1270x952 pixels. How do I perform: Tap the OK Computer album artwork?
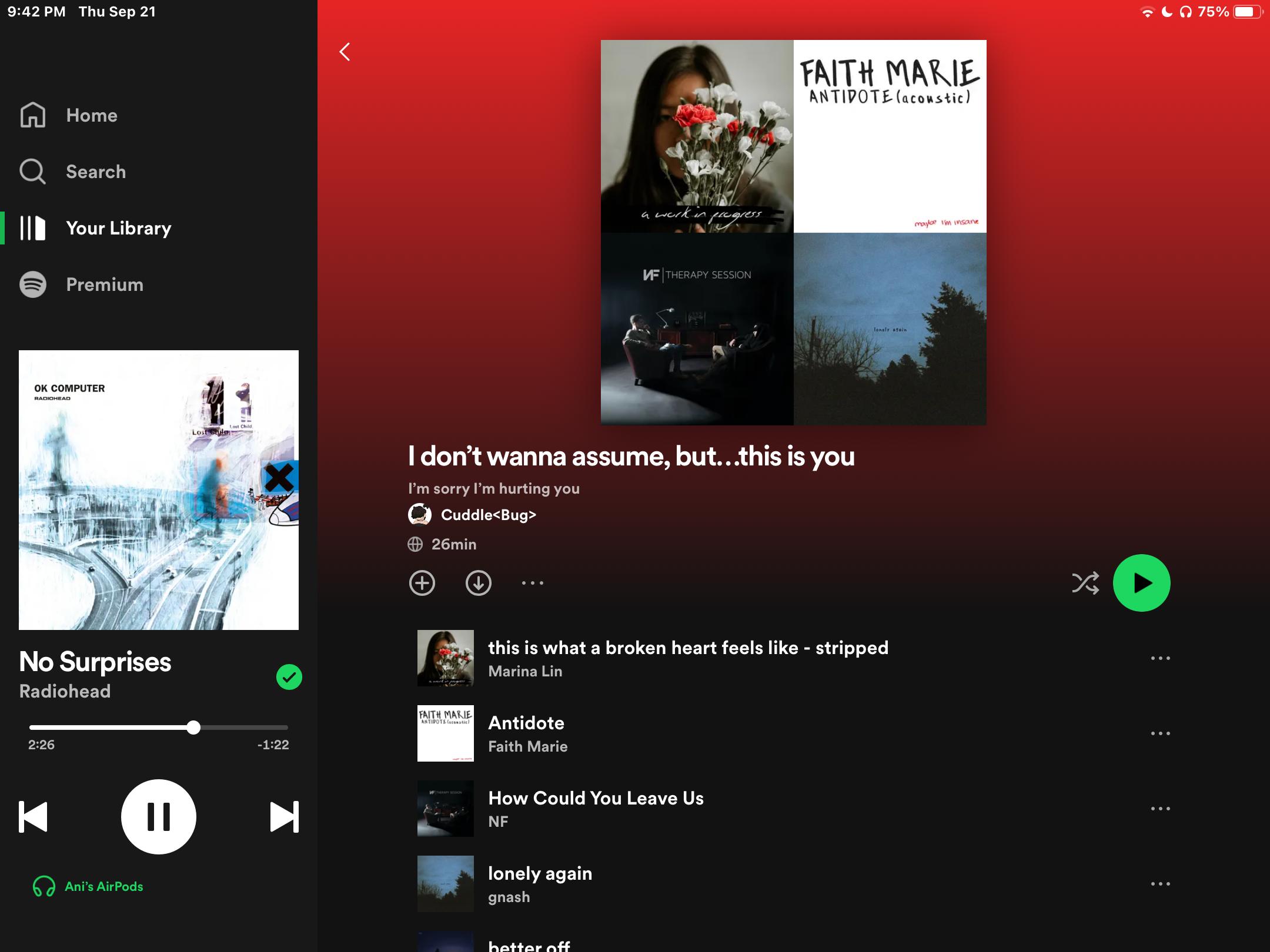coord(158,490)
